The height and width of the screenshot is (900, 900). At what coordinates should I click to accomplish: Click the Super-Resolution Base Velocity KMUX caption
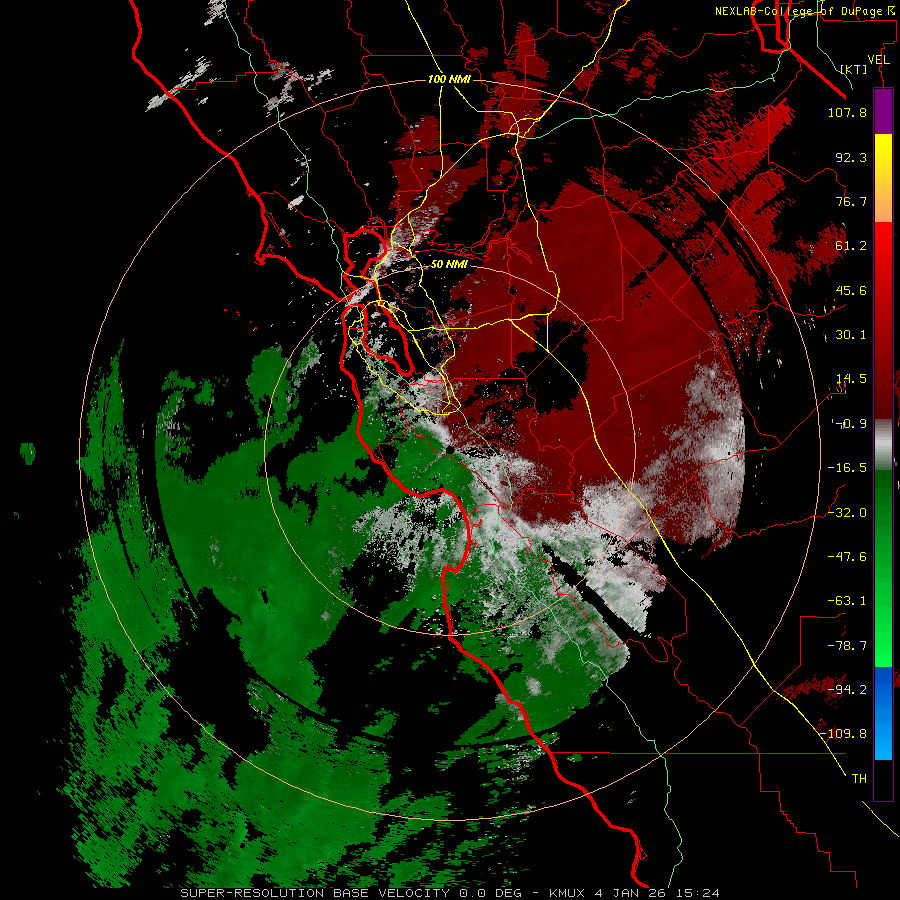point(450,893)
